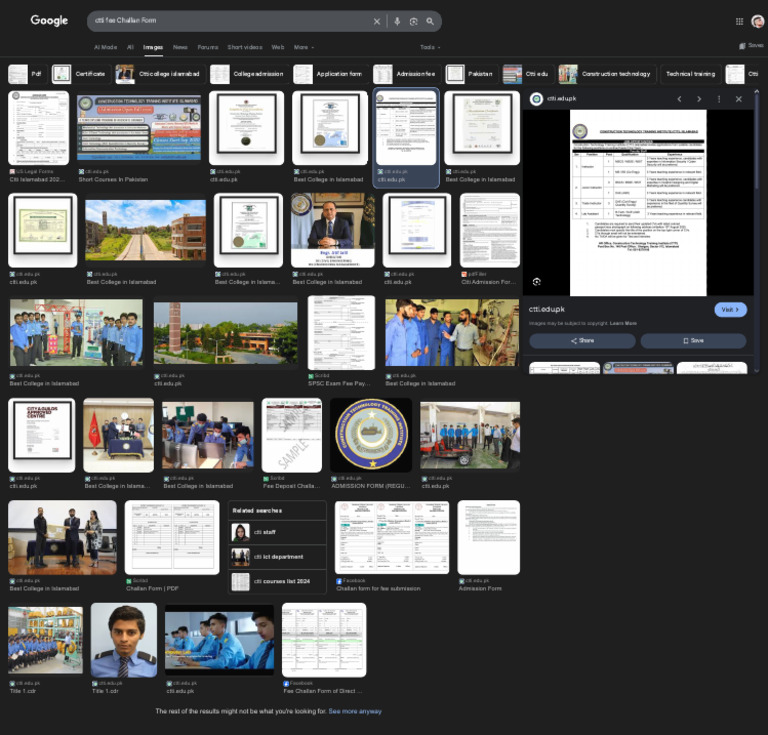
Task: Filter by Pakistan chip
Action: pos(472,74)
